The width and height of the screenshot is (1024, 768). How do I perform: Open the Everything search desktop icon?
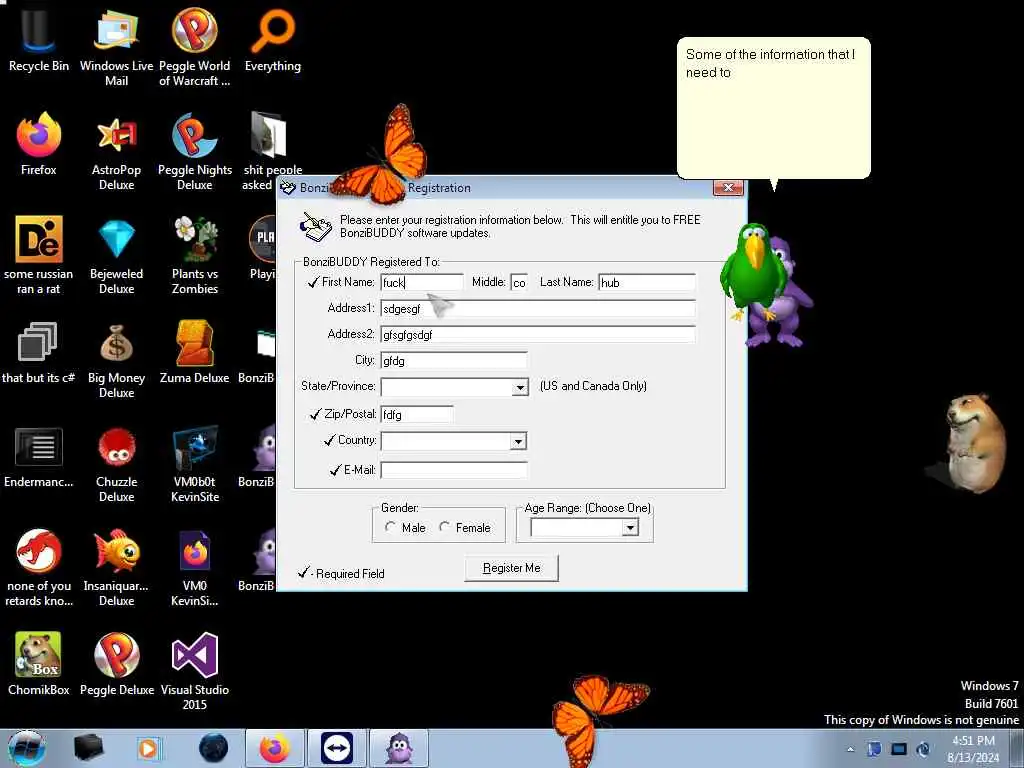pos(273,39)
